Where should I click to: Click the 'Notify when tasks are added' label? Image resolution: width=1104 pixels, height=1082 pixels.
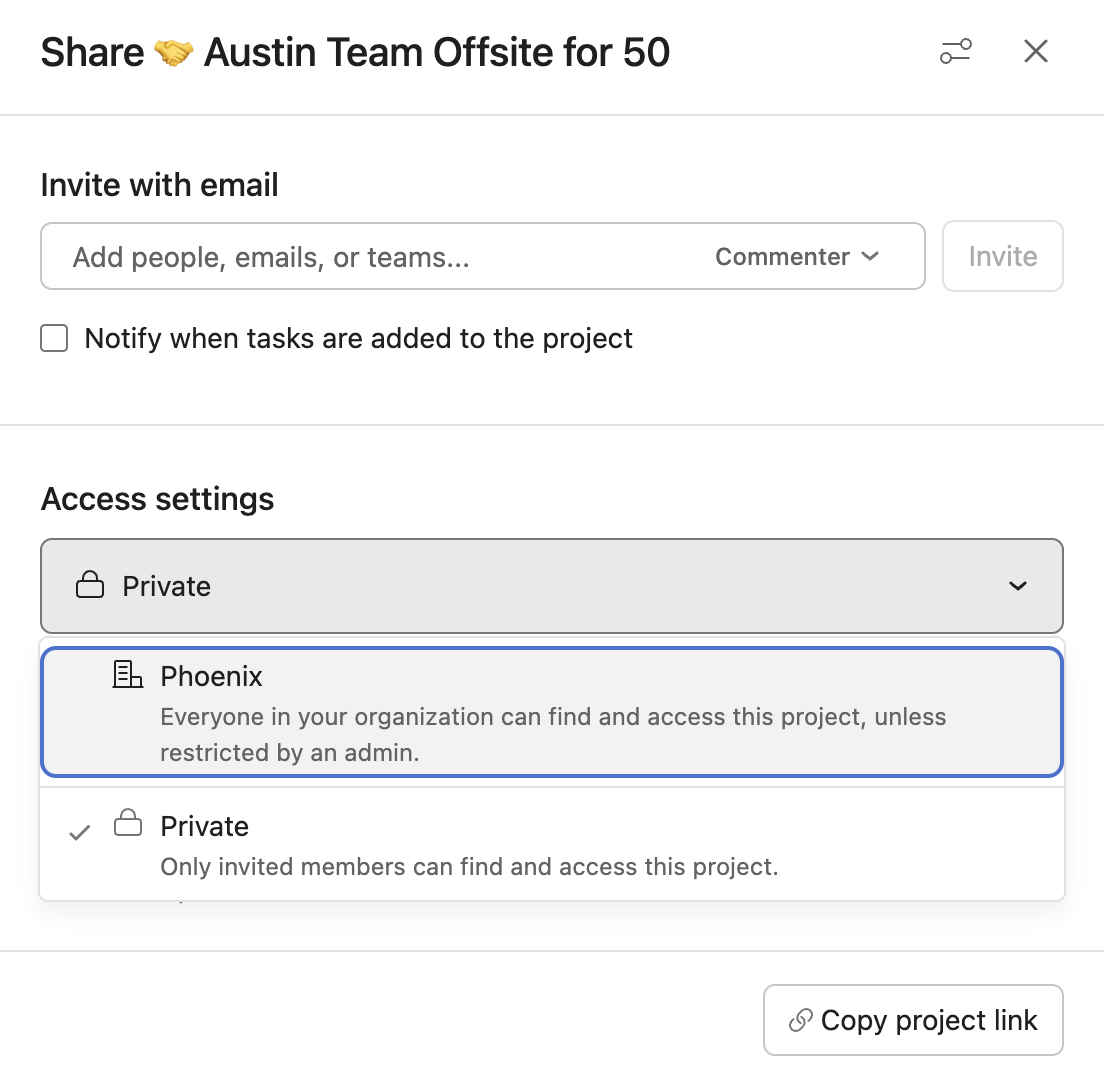tap(358, 339)
